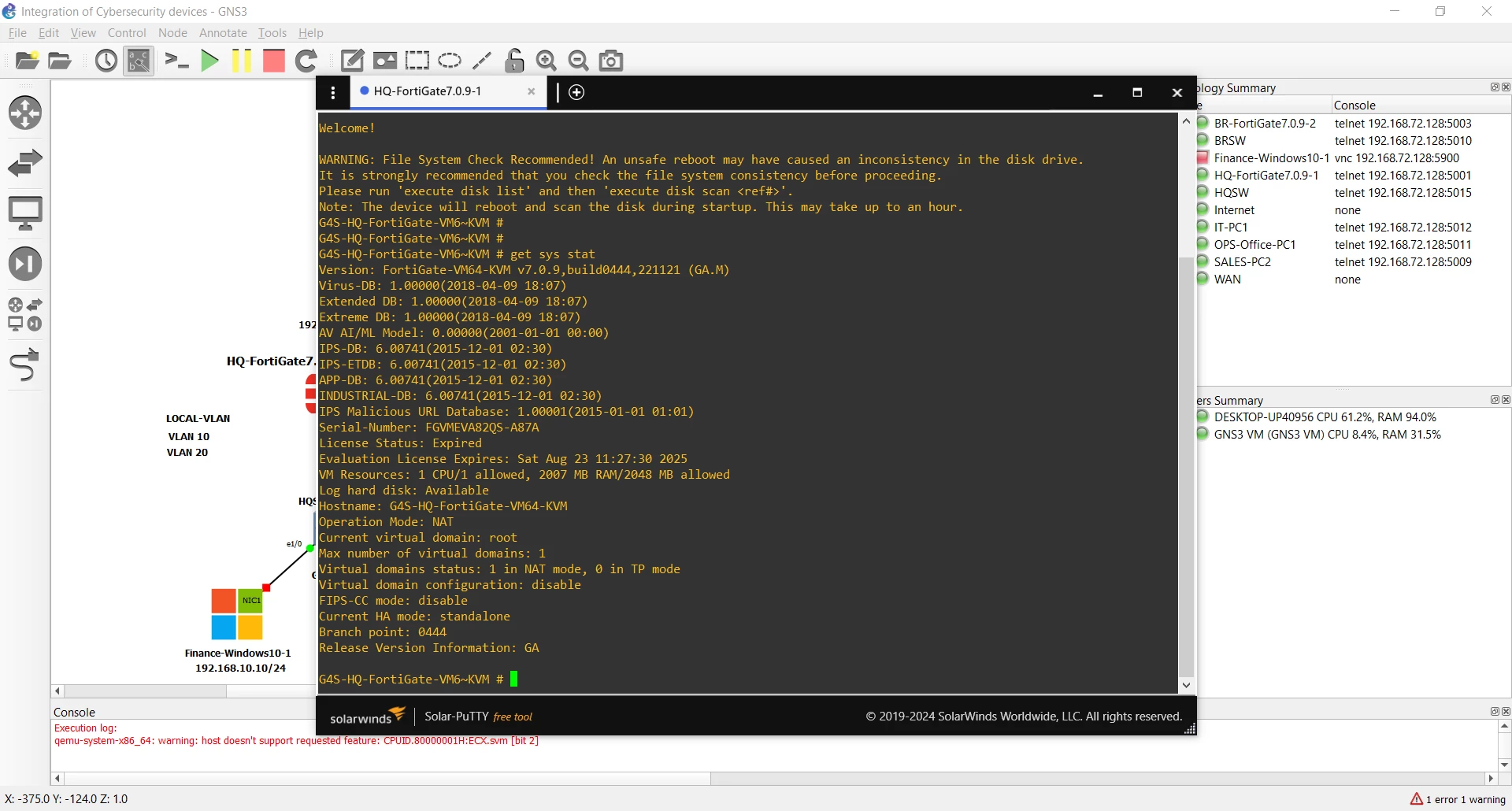Image resolution: width=1512 pixels, height=811 pixels.
Task: Open the Node menu
Action: 172,33
